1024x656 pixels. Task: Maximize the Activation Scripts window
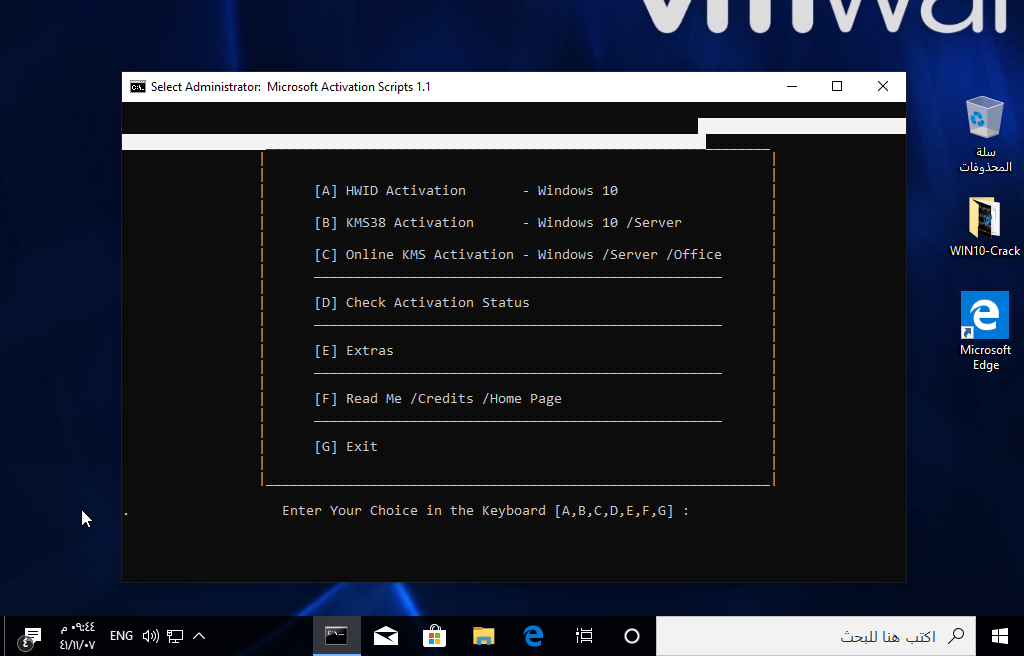[x=837, y=86]
